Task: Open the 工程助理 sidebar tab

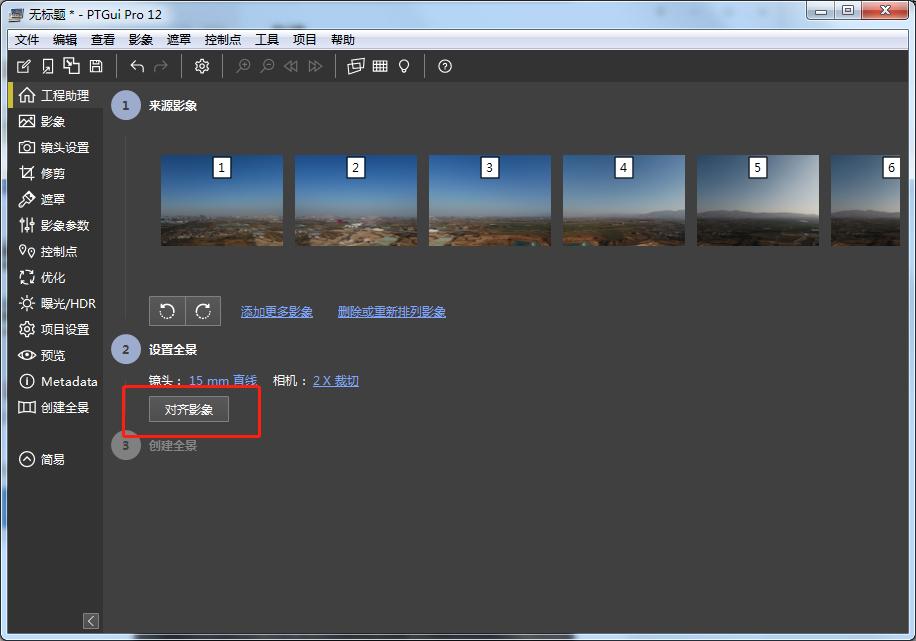Action: click(54, 95)
